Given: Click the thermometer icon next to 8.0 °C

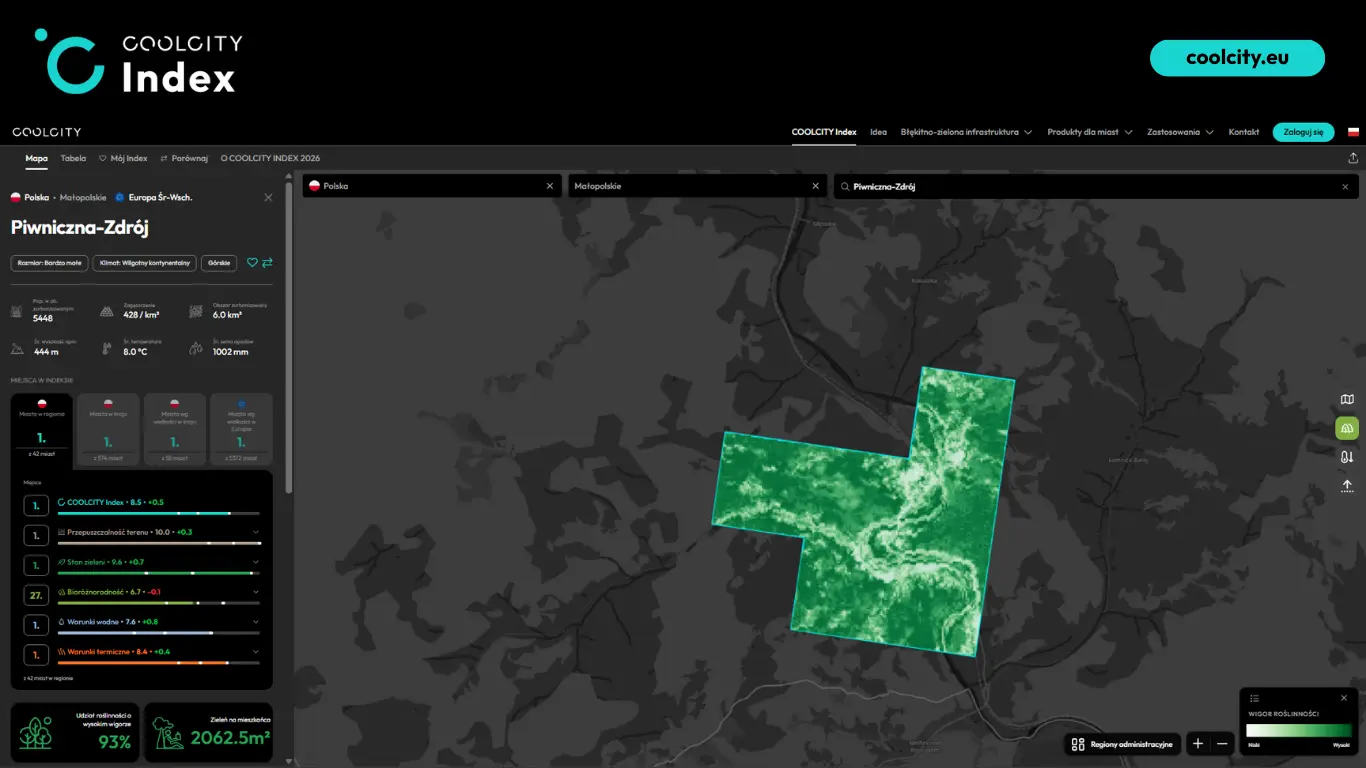Looking at the screenshot, I should point(107,348).
